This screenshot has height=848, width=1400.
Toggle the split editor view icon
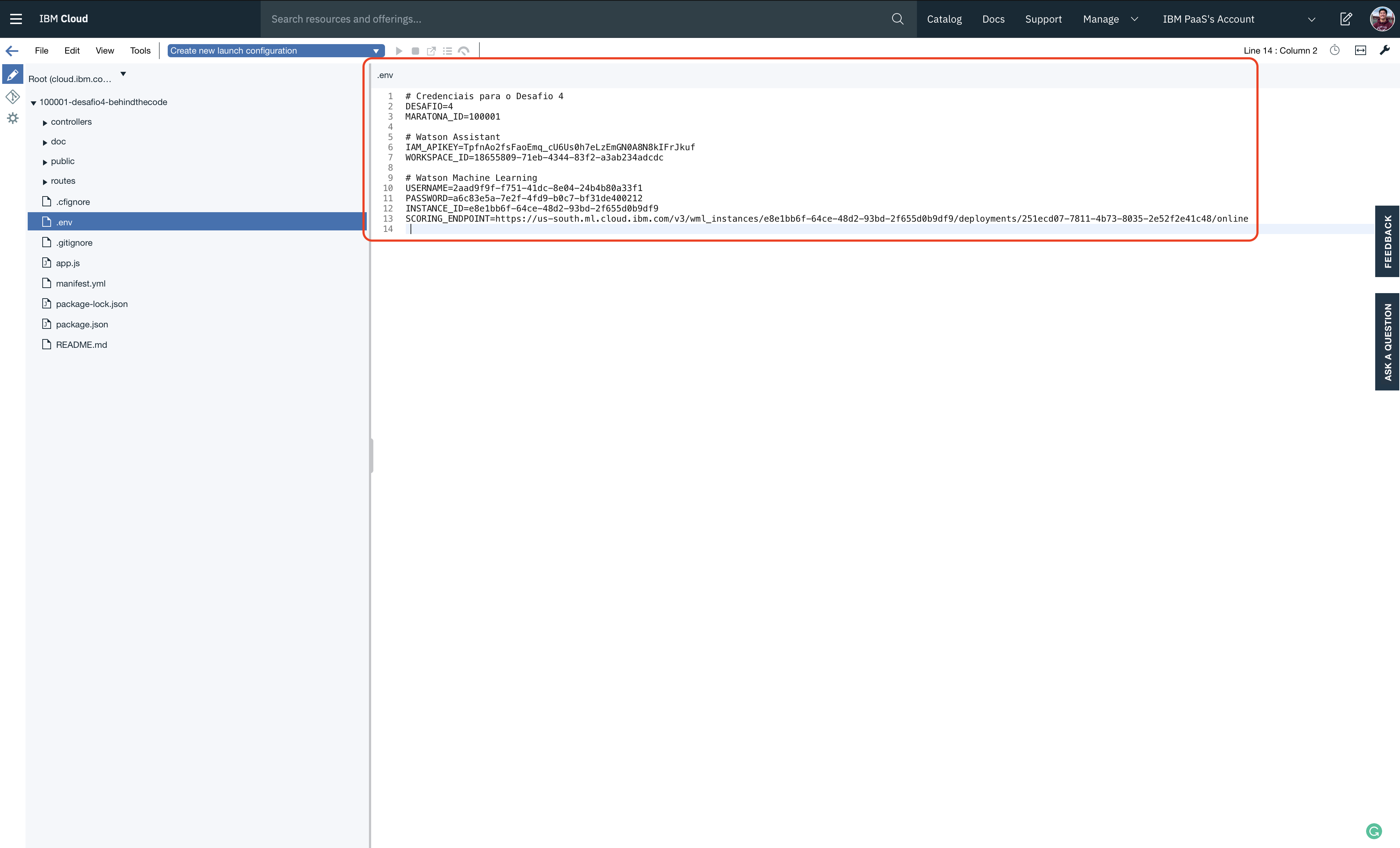1360,51
